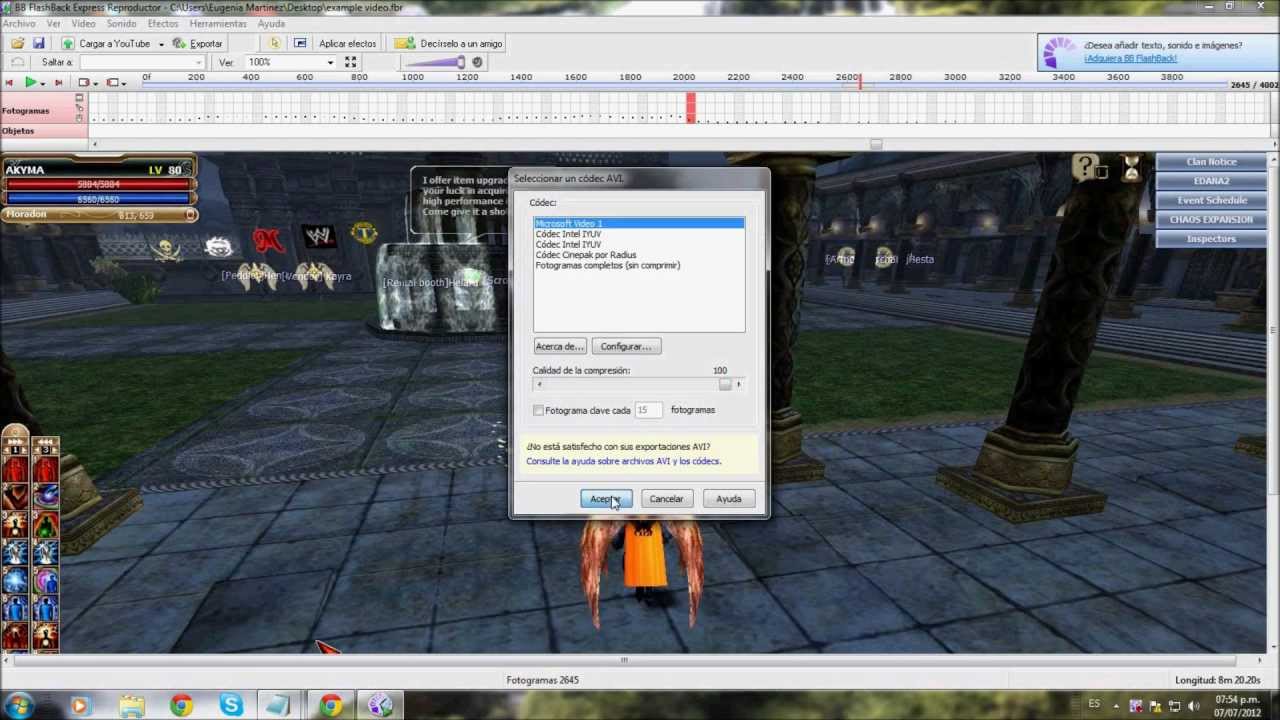Click the Configurar... button
The height and width of the screenshot is (720, 1280).
pos(626,346)
